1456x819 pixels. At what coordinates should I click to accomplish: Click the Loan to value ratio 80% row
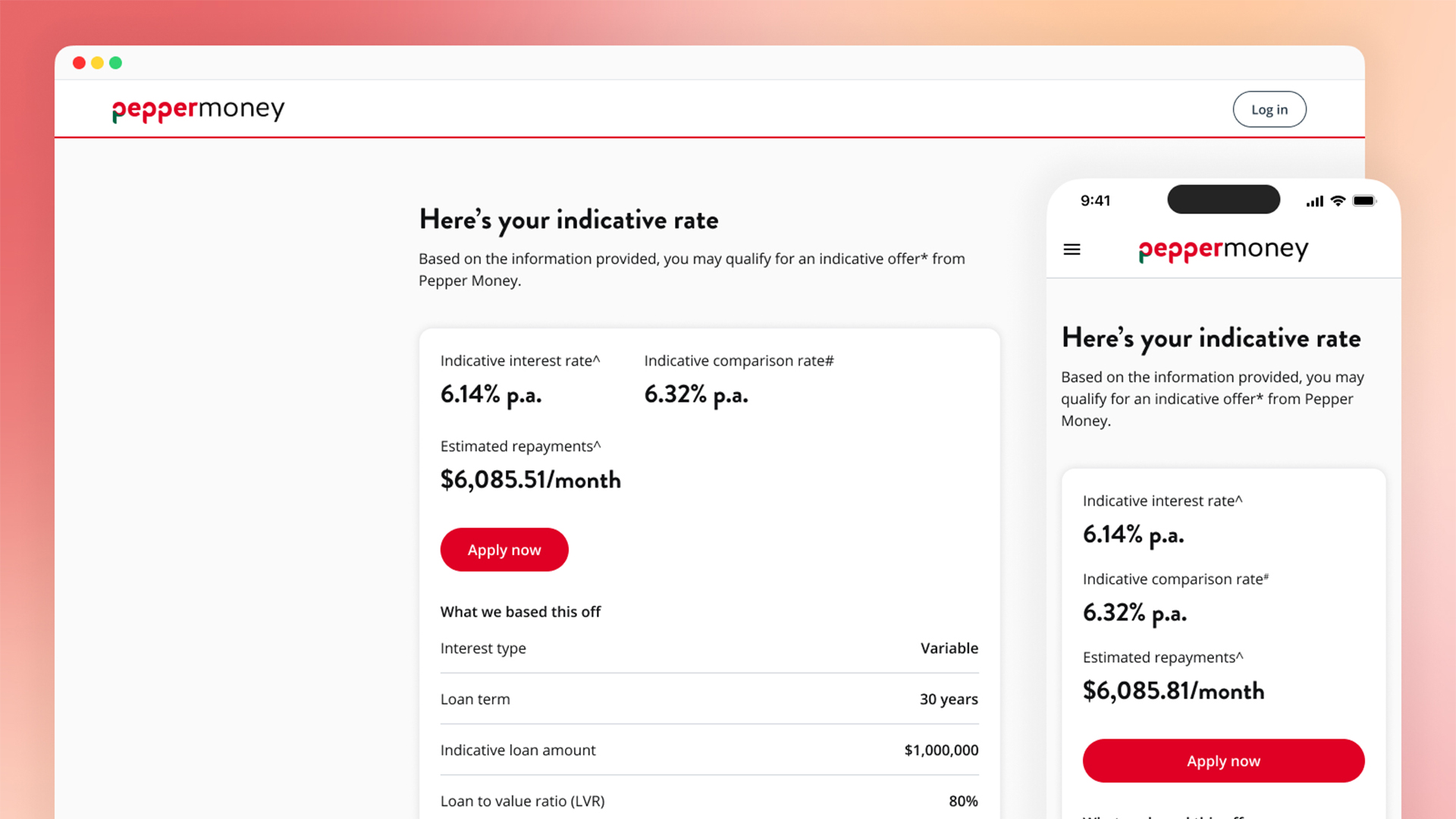[709, 801]
